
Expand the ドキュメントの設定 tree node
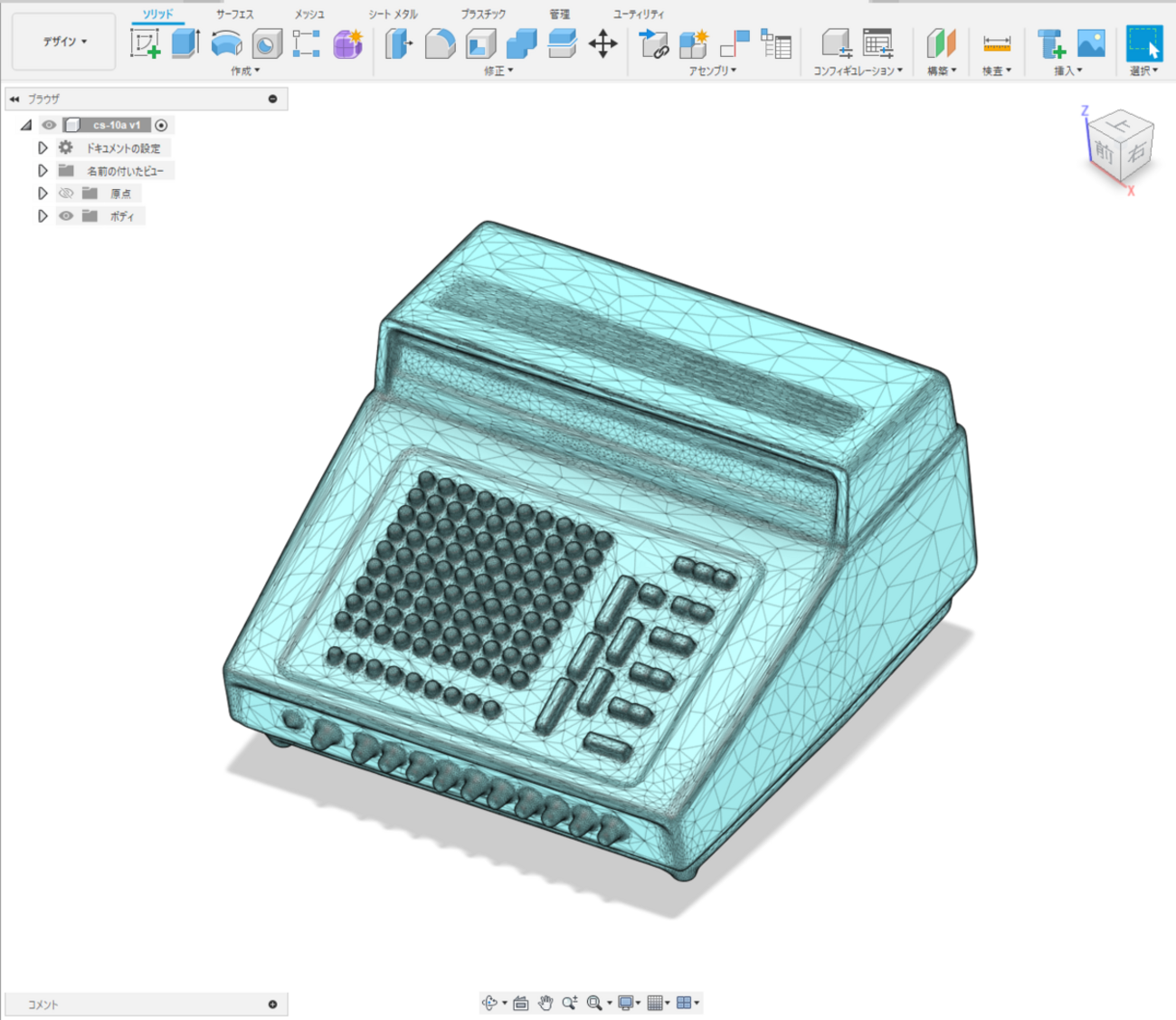43,148
